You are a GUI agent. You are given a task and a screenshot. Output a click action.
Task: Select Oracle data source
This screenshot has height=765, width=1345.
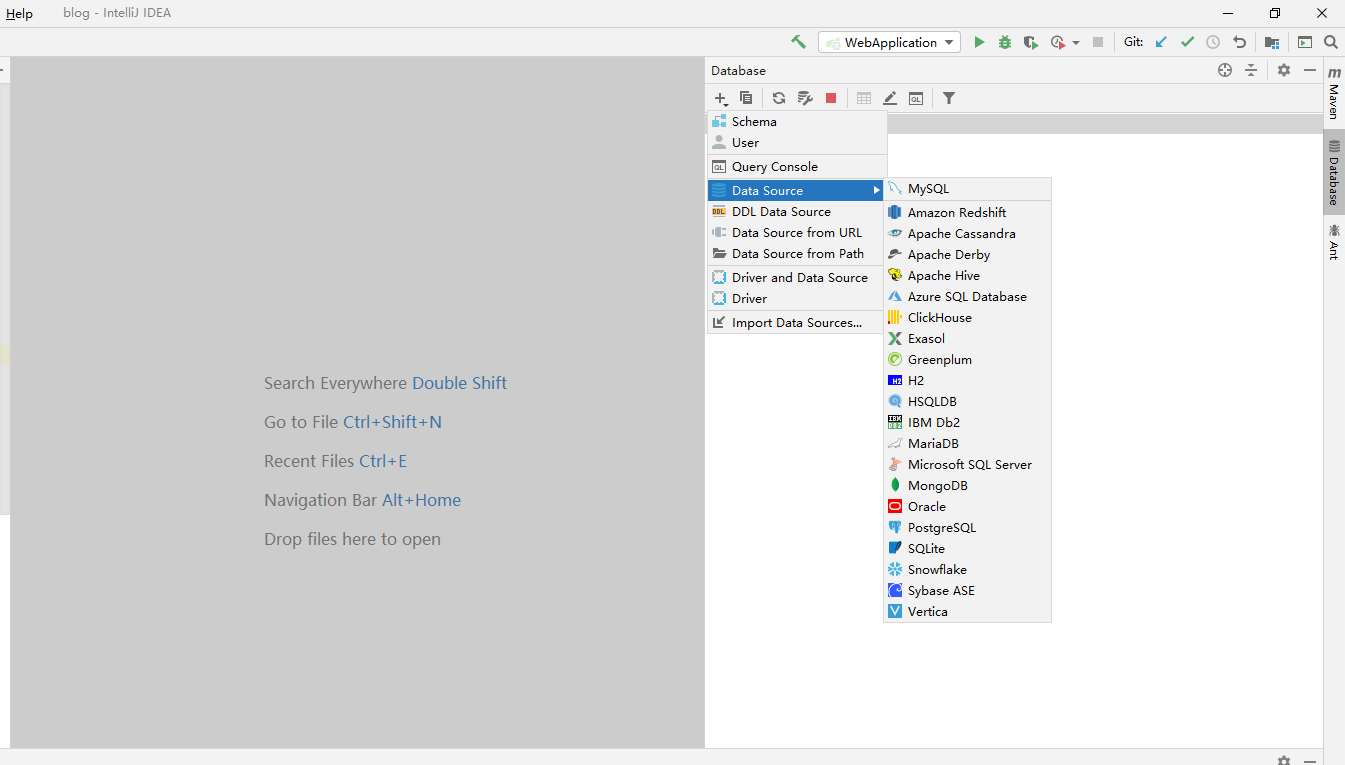click(x=967, y=506)
